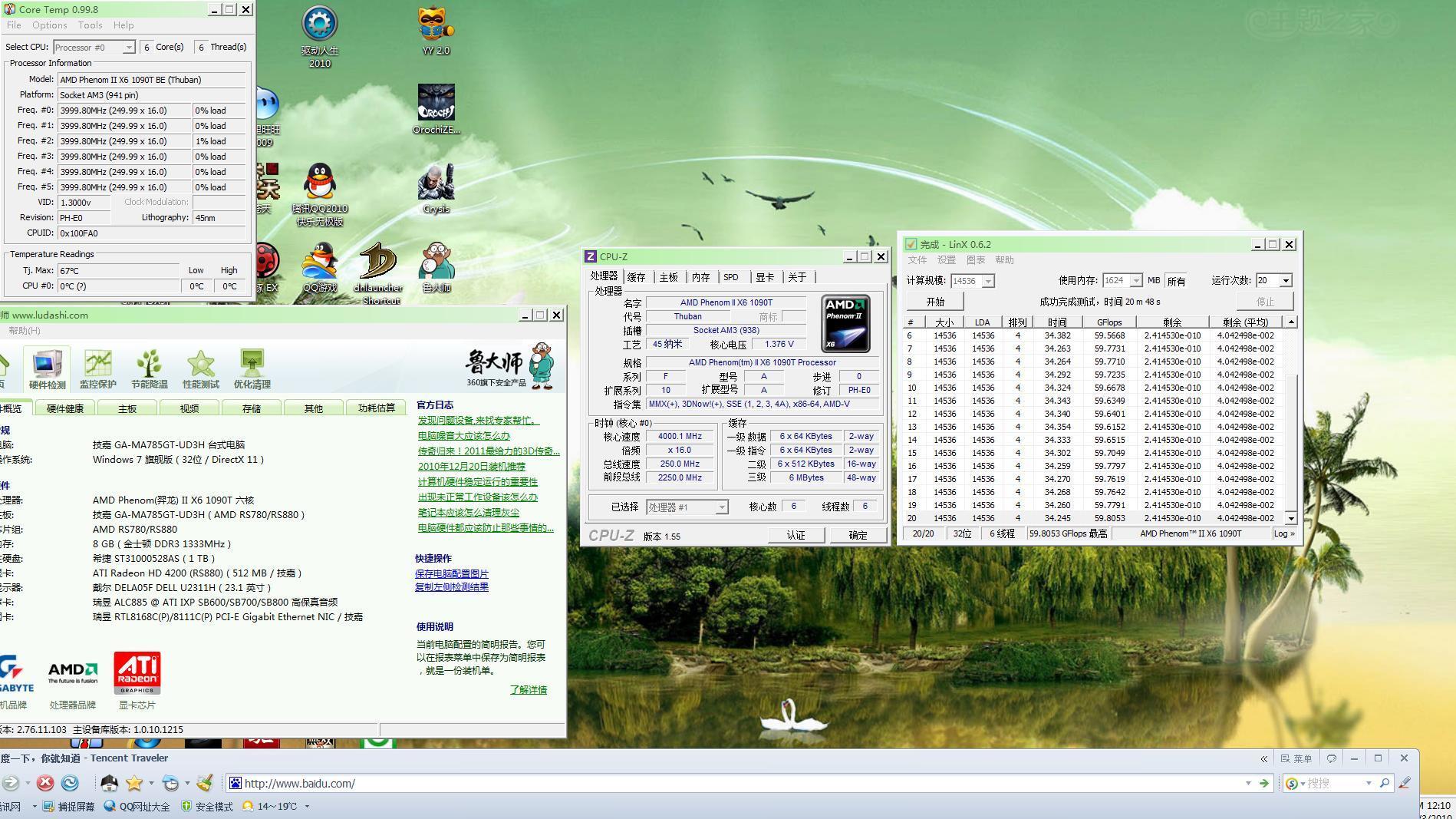Open the 运行次数 run count dropdown in LinX

tap(1286, 281)
